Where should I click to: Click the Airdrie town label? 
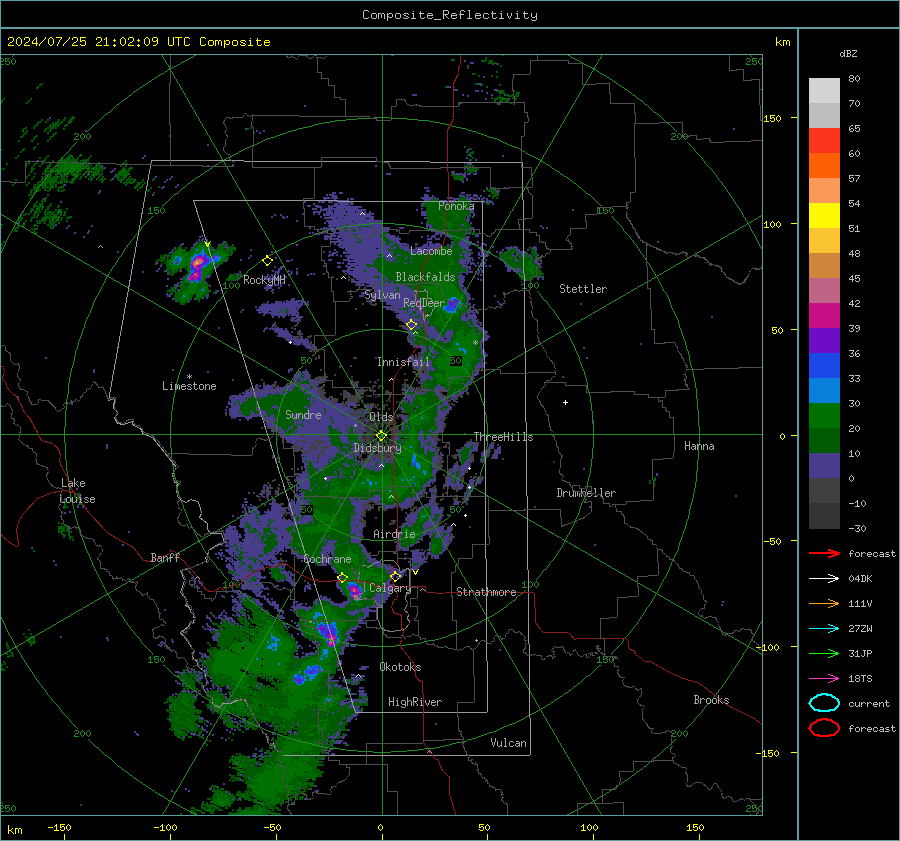[x=394, y=534]
